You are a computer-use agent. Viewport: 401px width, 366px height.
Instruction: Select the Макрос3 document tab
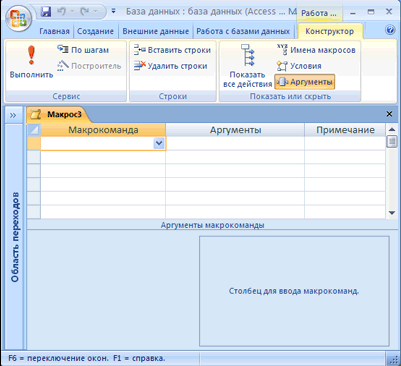[58, 114]
